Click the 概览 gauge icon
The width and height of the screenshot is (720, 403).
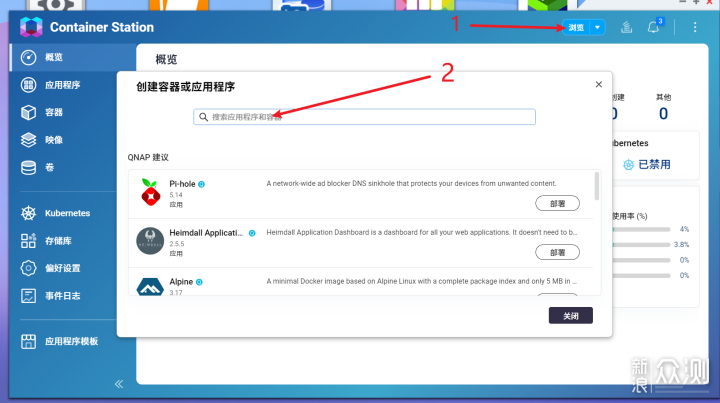(28, 57)
